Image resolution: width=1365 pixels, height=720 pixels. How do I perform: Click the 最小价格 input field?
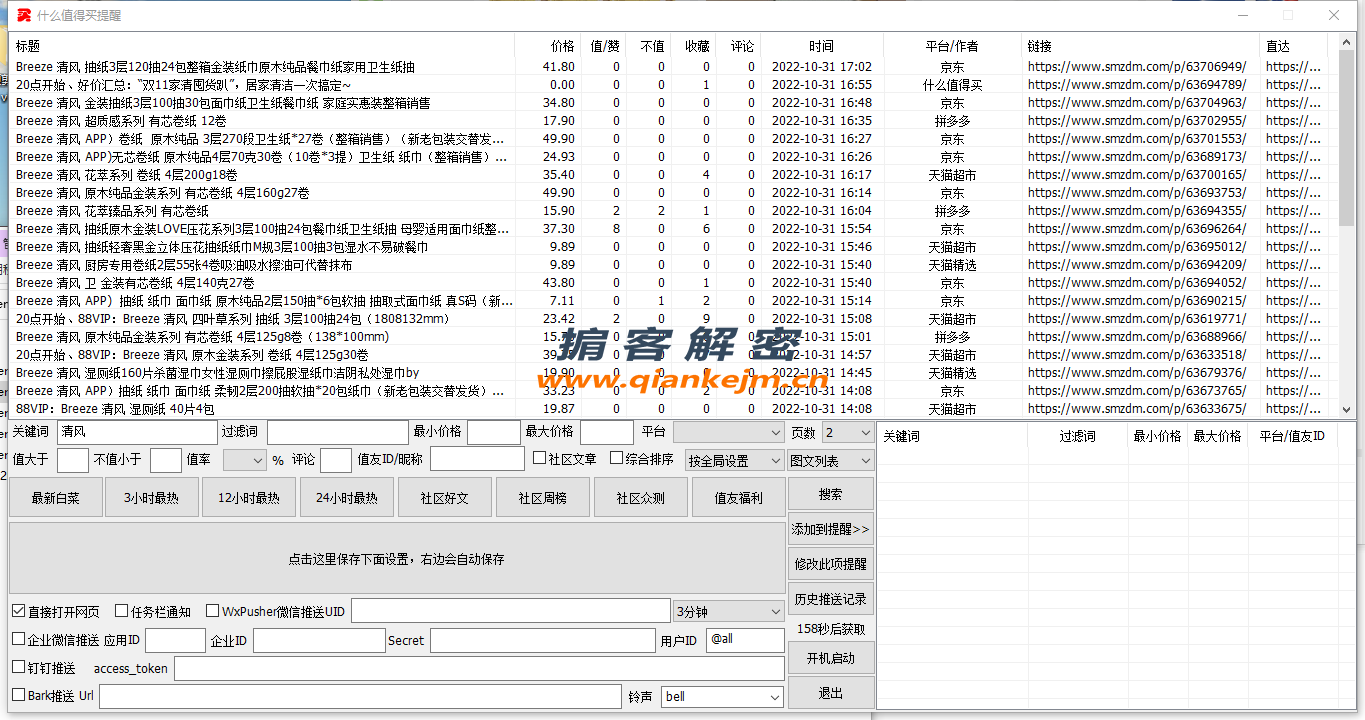[x=494, y=432]
